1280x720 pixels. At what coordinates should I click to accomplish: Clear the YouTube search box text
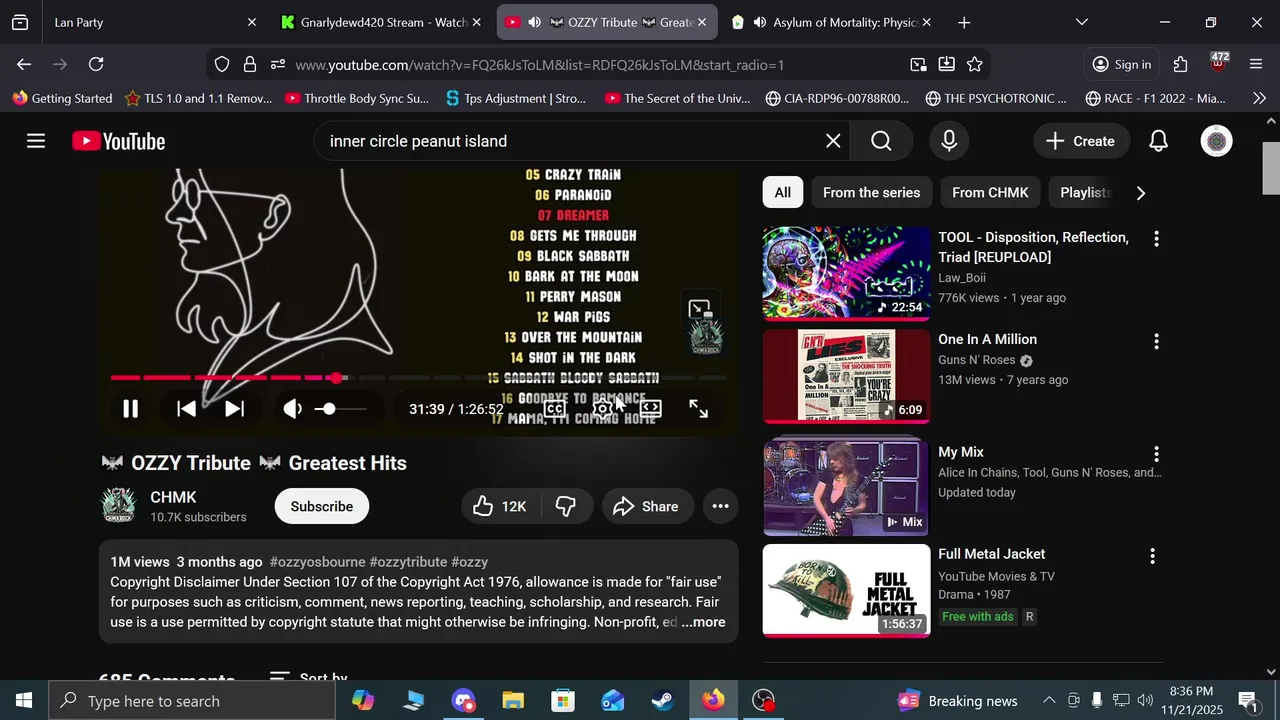point(833,141)
